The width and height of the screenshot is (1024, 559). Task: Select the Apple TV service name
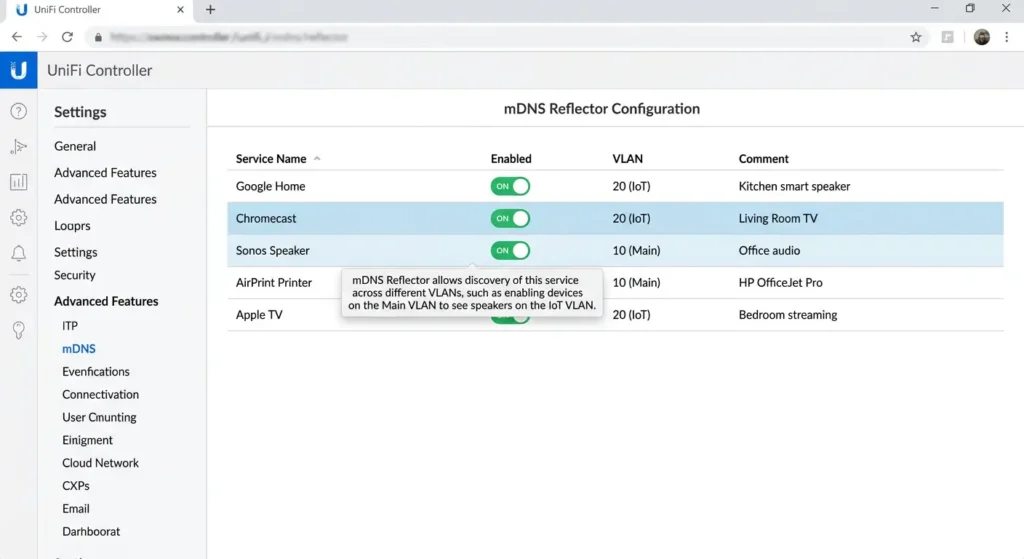click(259, 314)
